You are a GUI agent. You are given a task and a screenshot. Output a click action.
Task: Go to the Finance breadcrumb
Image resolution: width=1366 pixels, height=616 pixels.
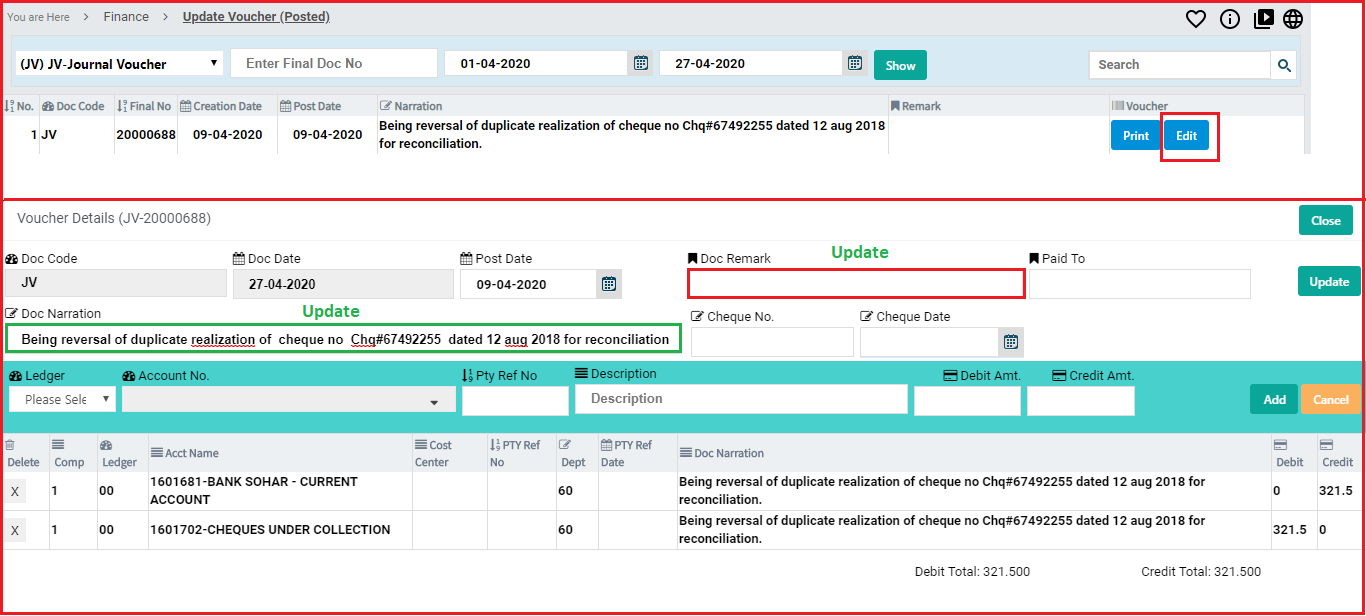click(126, 17)
